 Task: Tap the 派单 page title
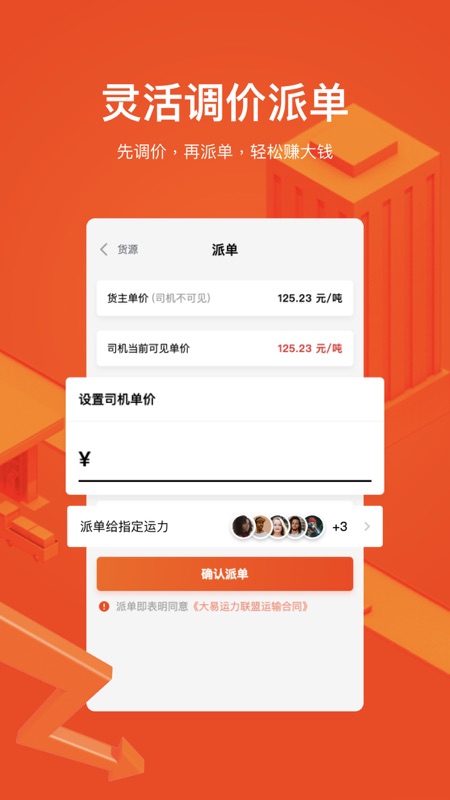225,249
